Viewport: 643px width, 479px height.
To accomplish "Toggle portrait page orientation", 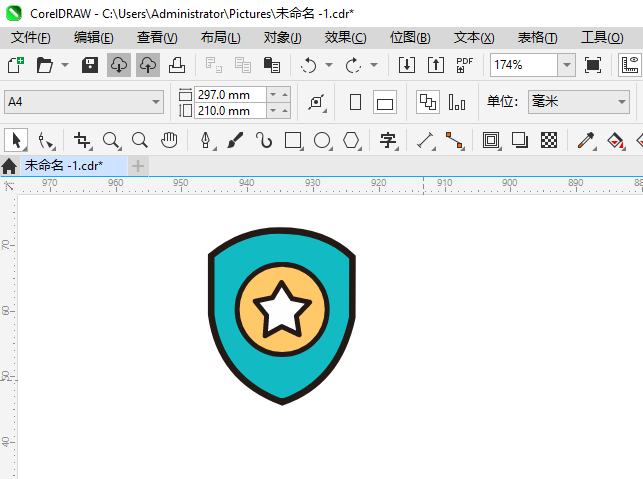I will tap(355, 102).
